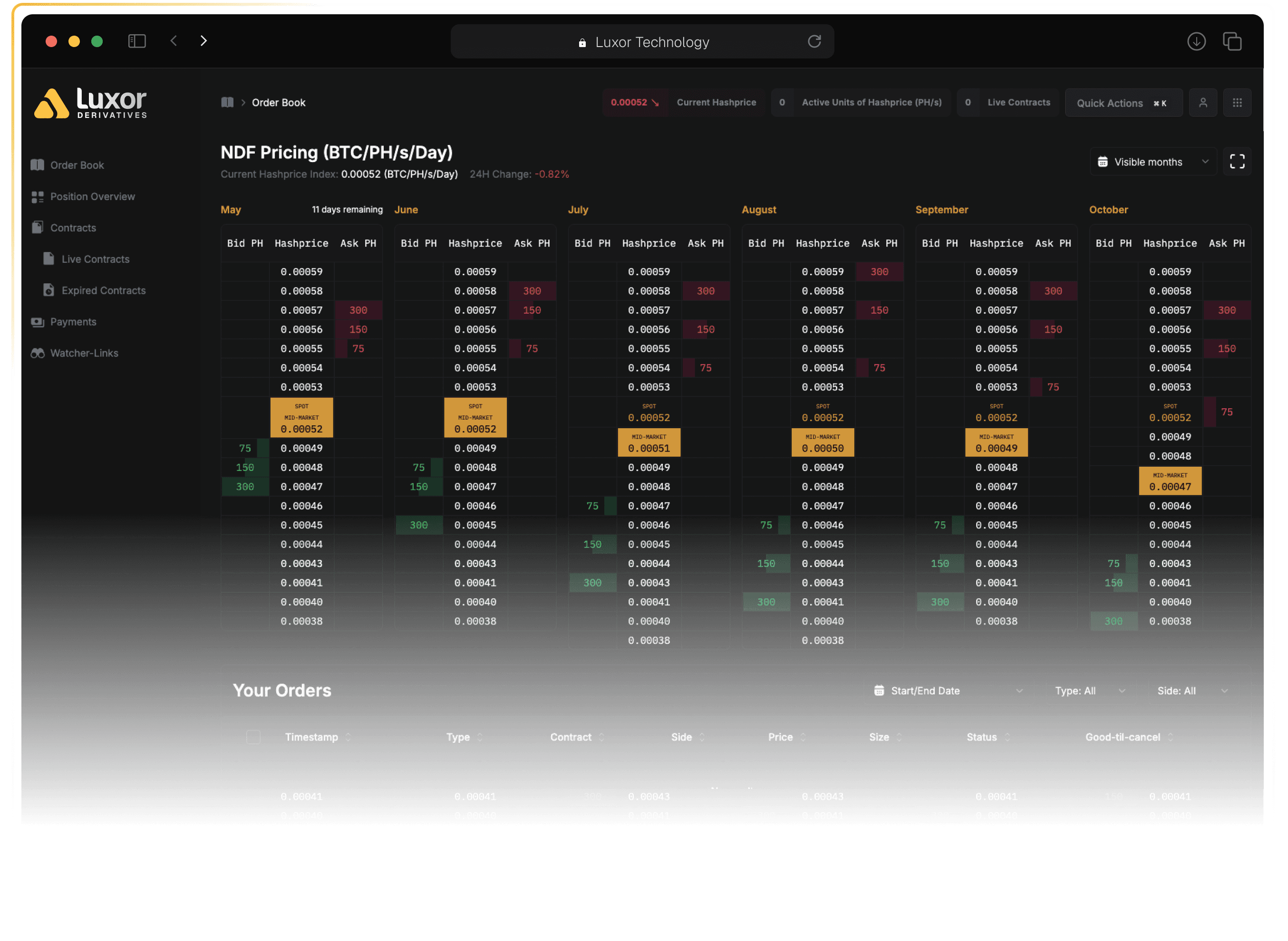Viewport: 1288px width, 941px height.
Task: Select July's mid-market 0.00051 cell
Action: pyautogui.click(x=649, y=442)
